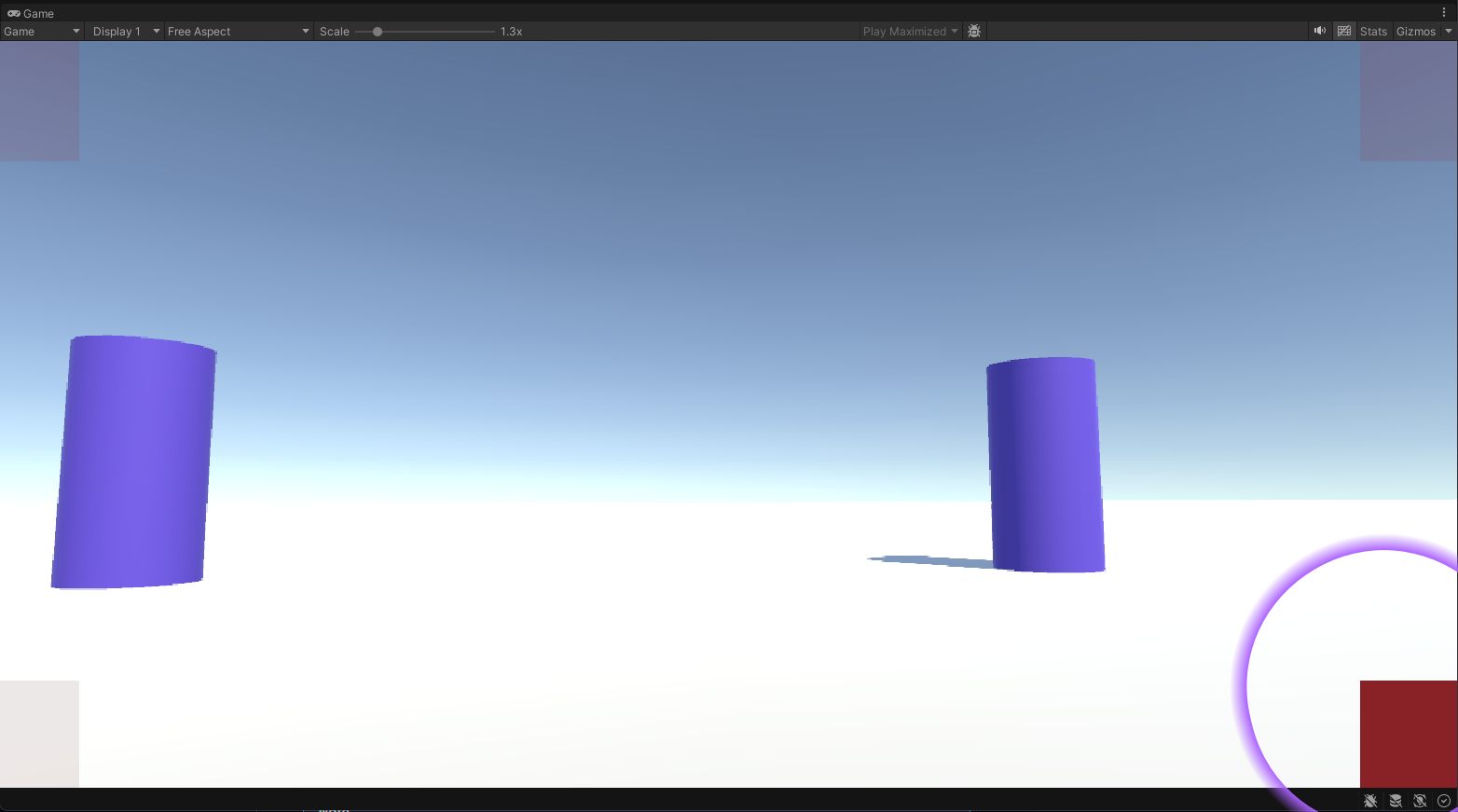Toggle the Unity shortcuts keyboard icon
This screenshot has height=812, width=1458.
pyautogui.click(x=1344, y=31)
